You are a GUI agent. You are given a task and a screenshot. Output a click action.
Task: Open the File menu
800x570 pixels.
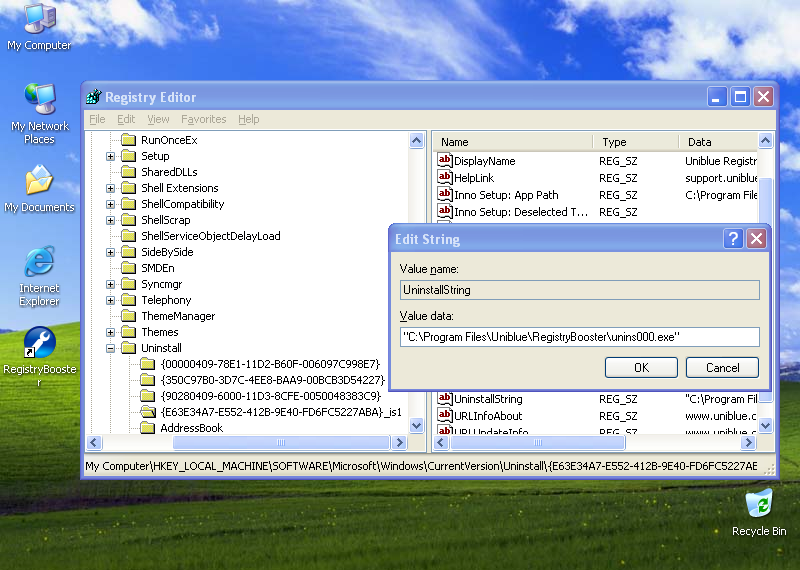[97, 119]
